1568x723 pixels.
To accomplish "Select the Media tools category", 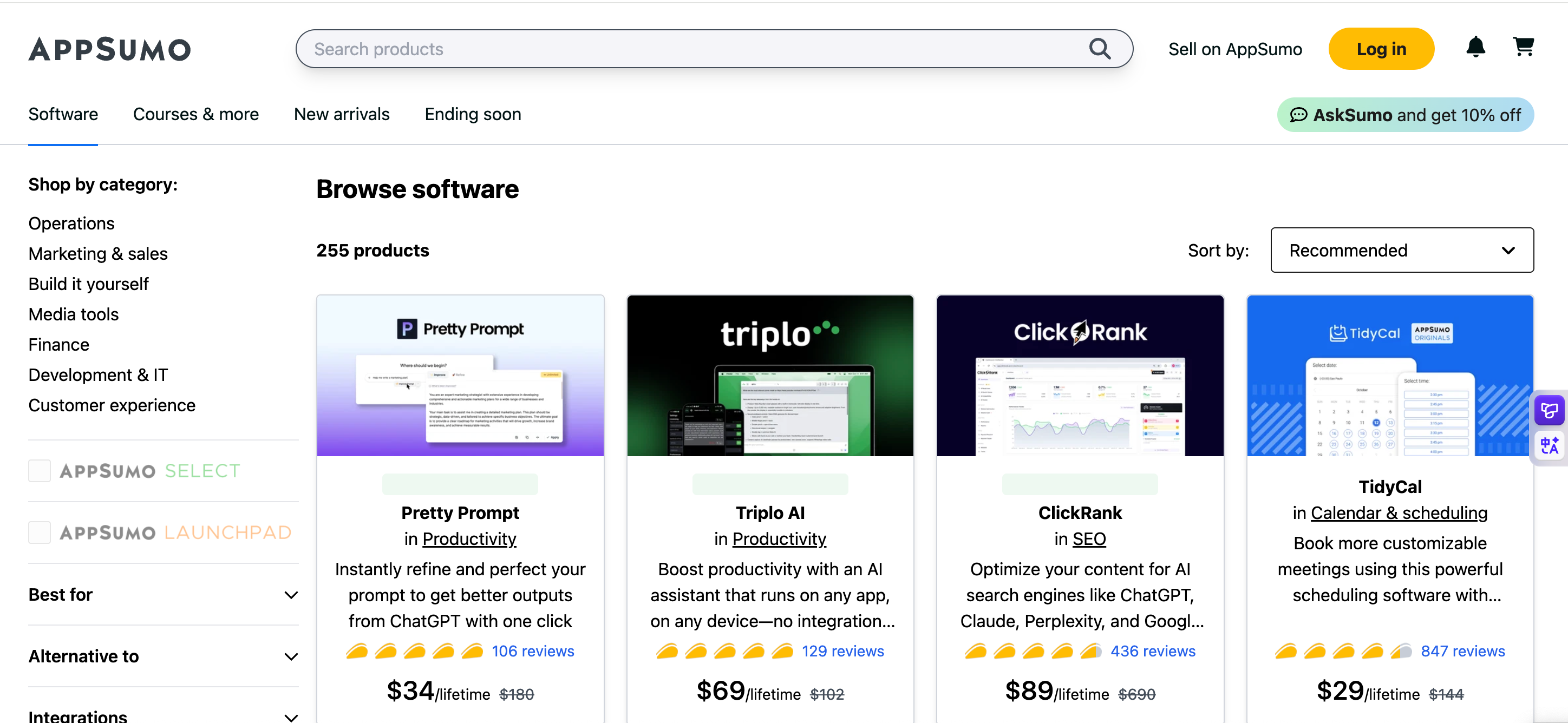I will (x=74, y=314).
